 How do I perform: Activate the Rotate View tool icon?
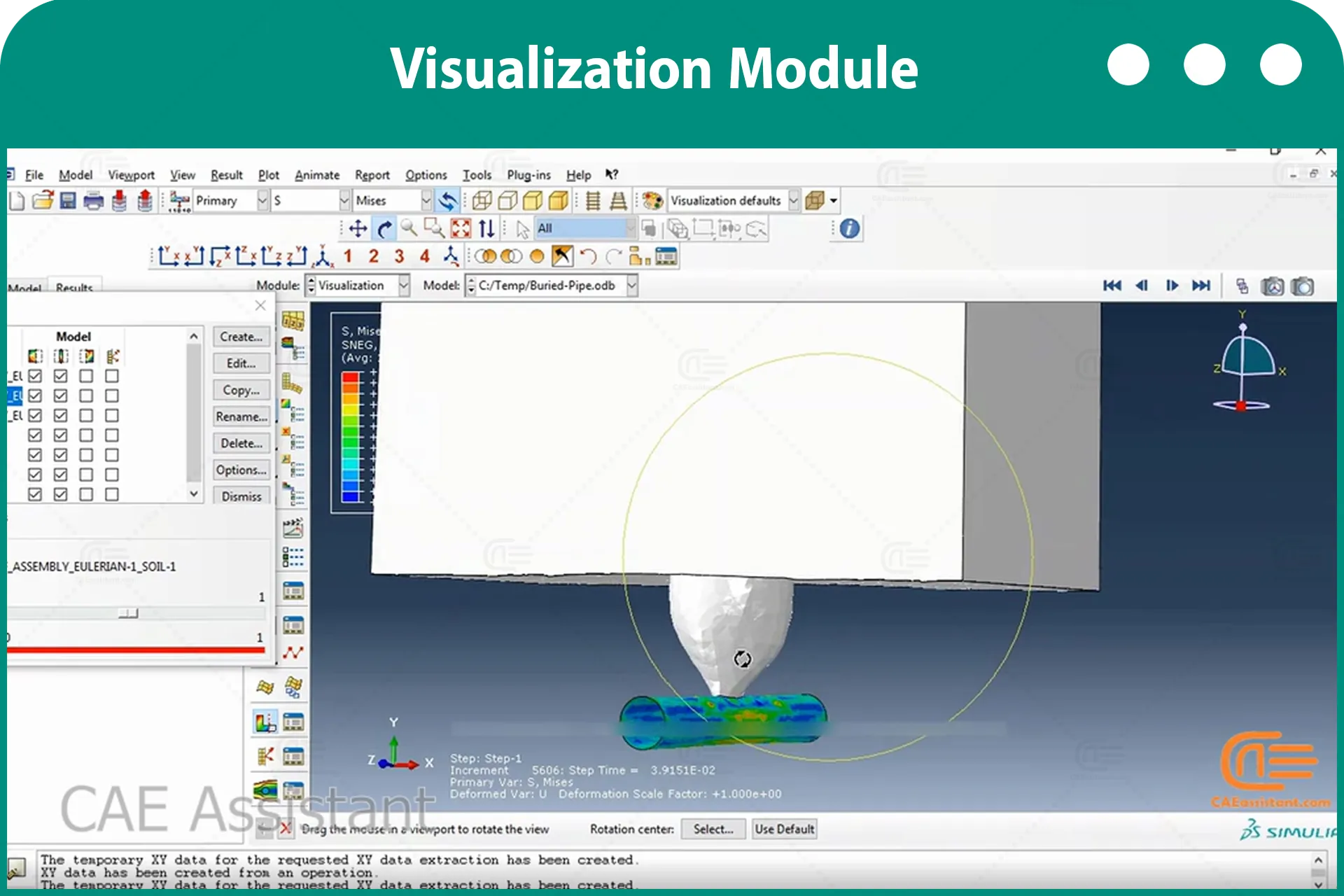pyautogui.click(x=384, y=228)
